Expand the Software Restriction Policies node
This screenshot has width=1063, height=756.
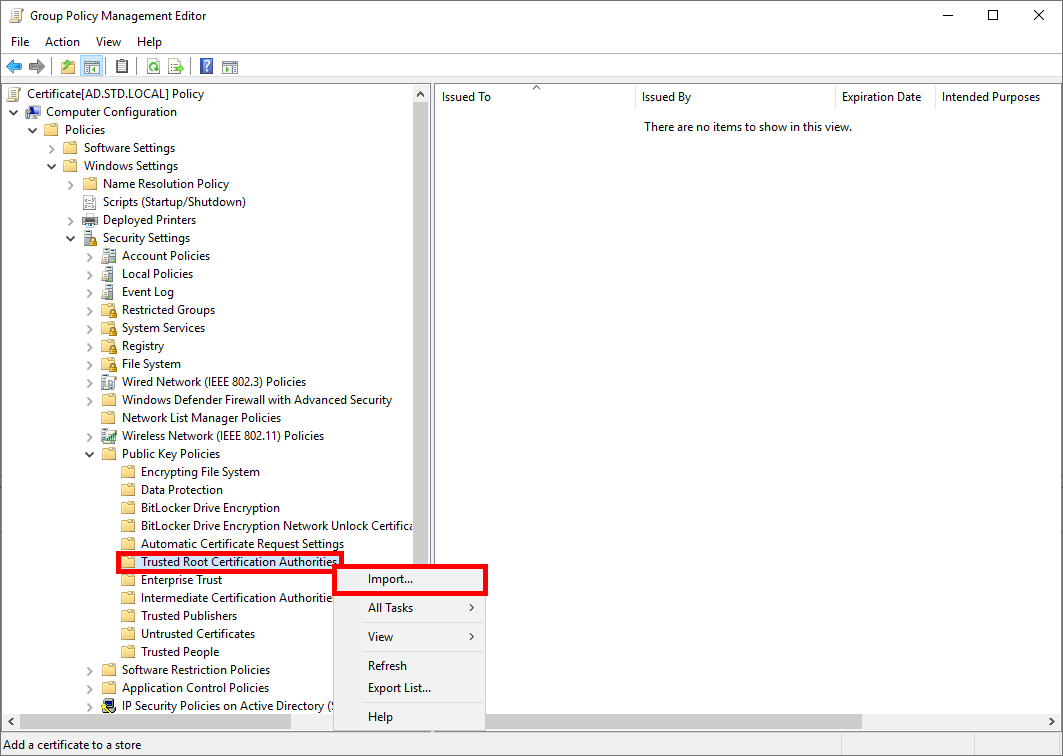[x=90, y=670]
